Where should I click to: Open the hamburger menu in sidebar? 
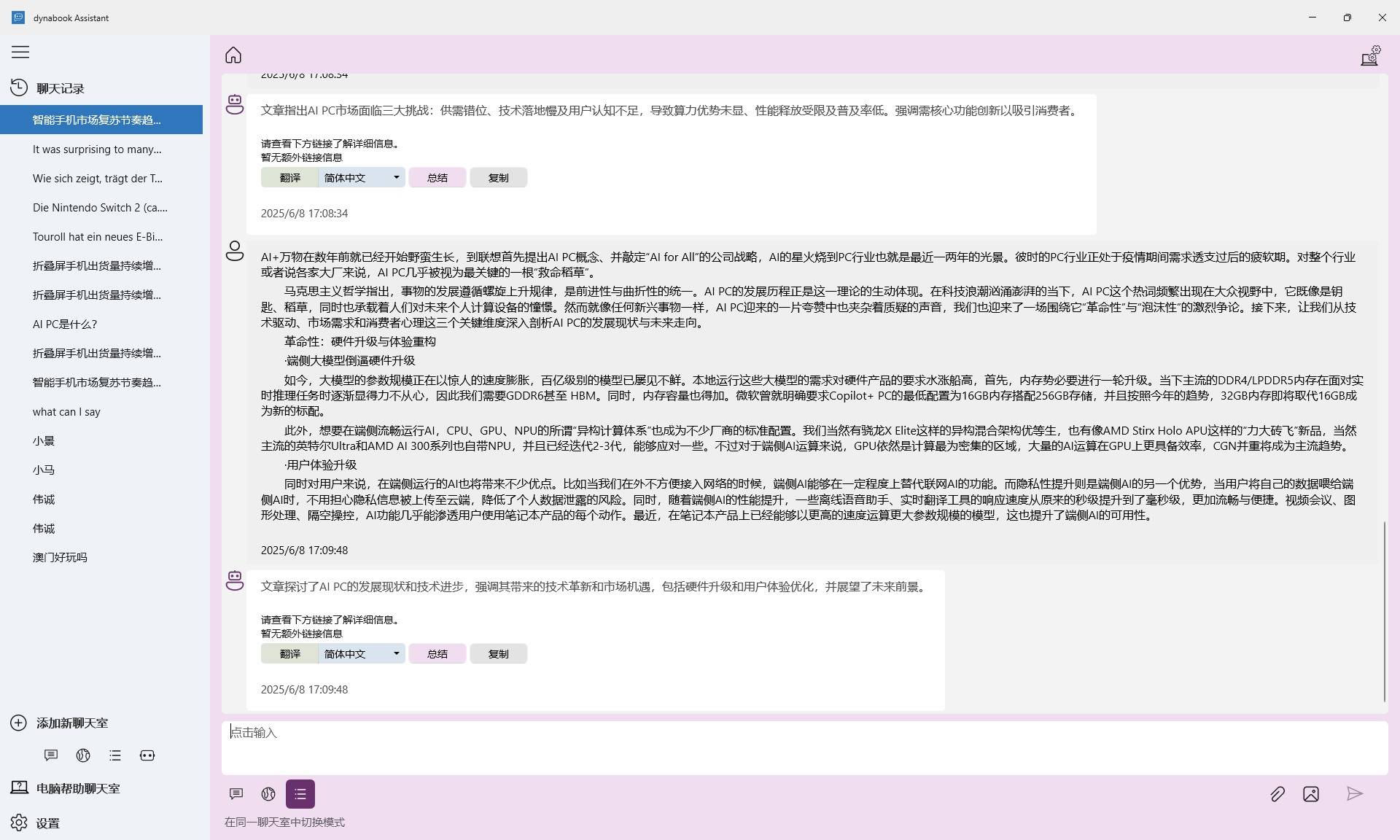point(20,52)
